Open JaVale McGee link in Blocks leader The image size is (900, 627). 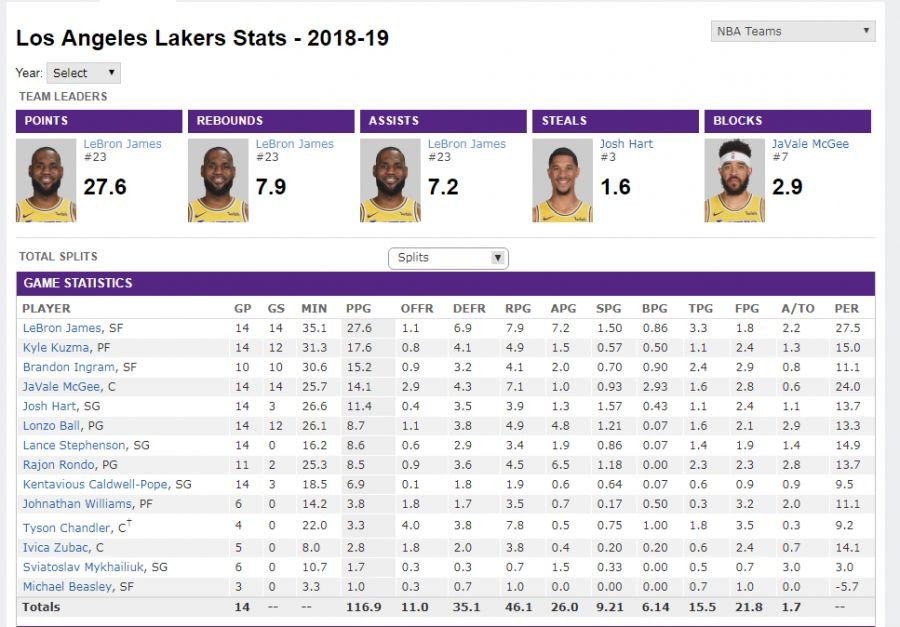[810, 144]
